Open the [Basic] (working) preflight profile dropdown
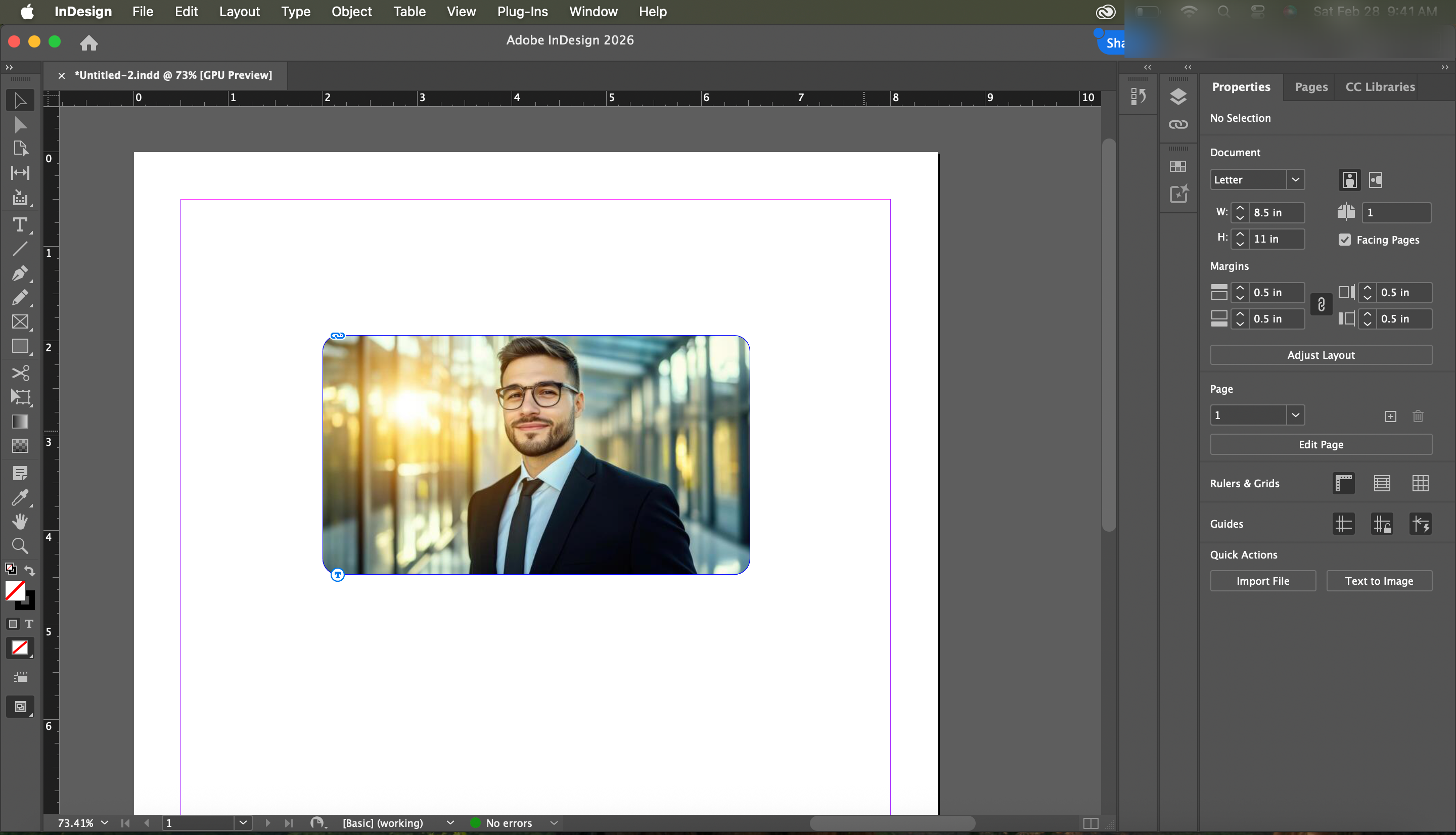 click(x=450, y=822)
